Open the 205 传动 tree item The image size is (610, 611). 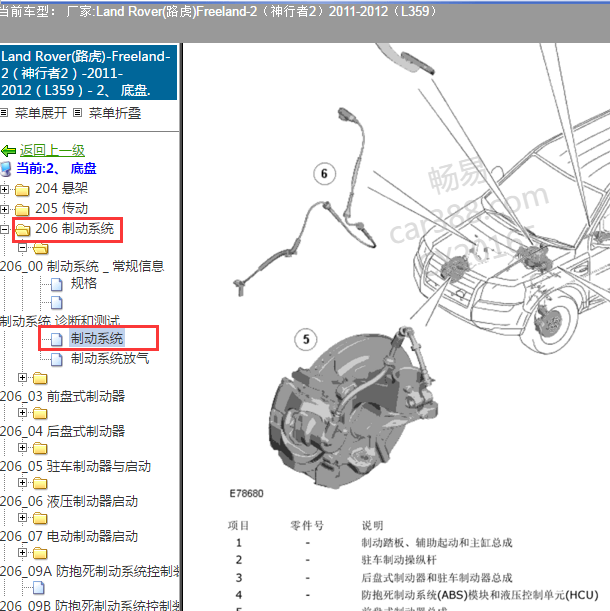62,208
